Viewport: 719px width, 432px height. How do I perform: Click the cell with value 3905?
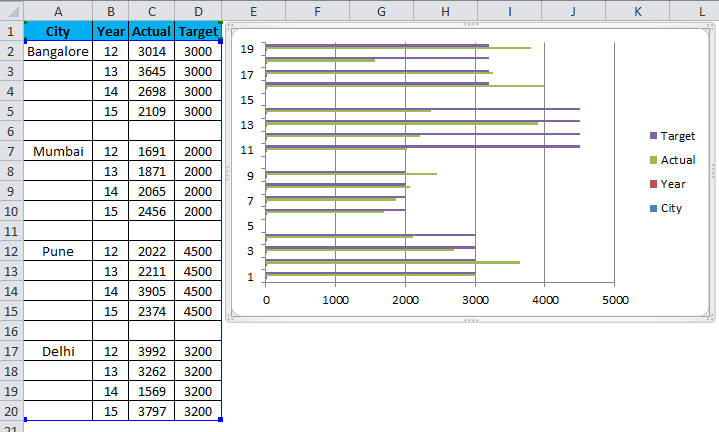click(152, 291)
